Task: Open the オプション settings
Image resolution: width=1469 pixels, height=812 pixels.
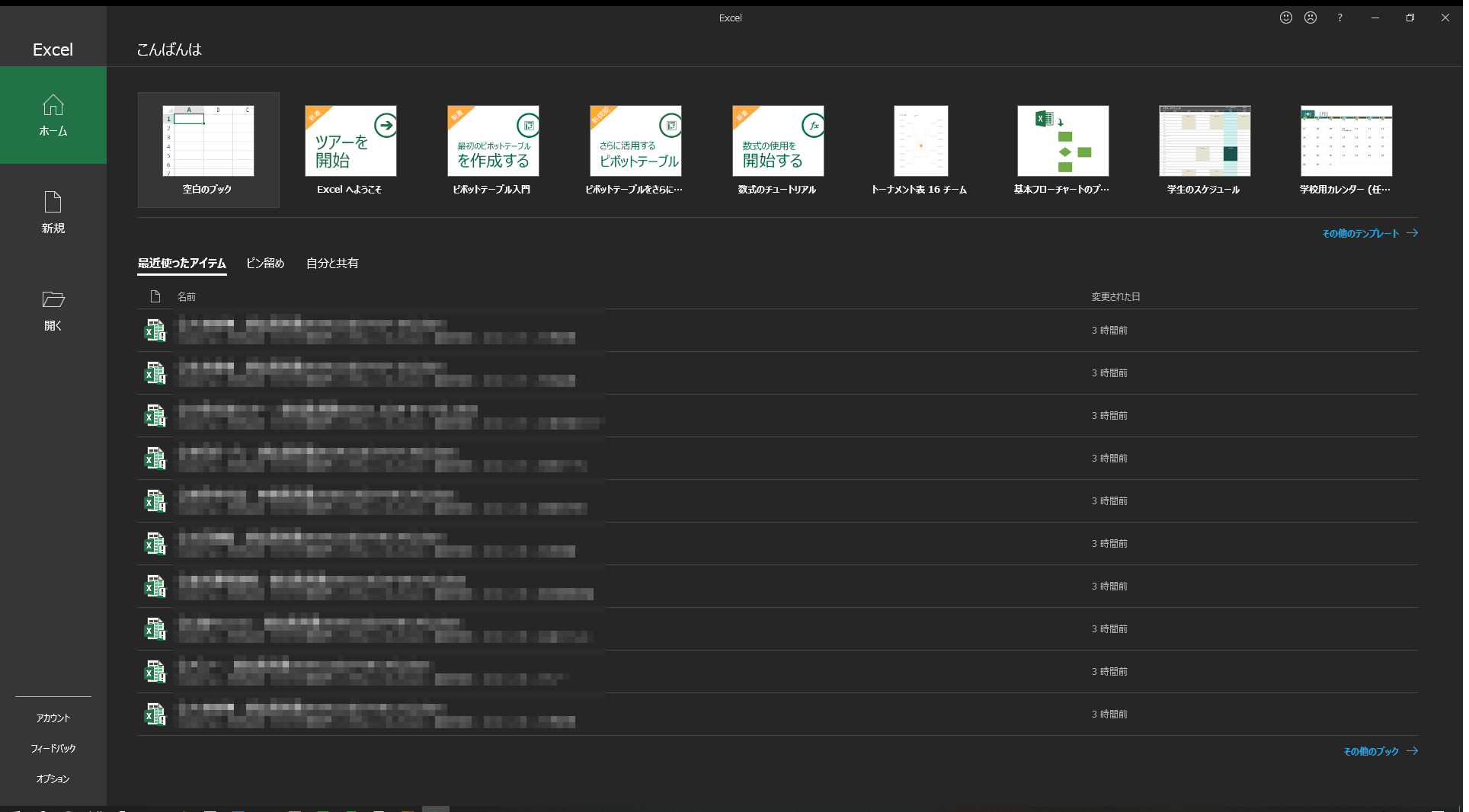Action: click(53, 779)
